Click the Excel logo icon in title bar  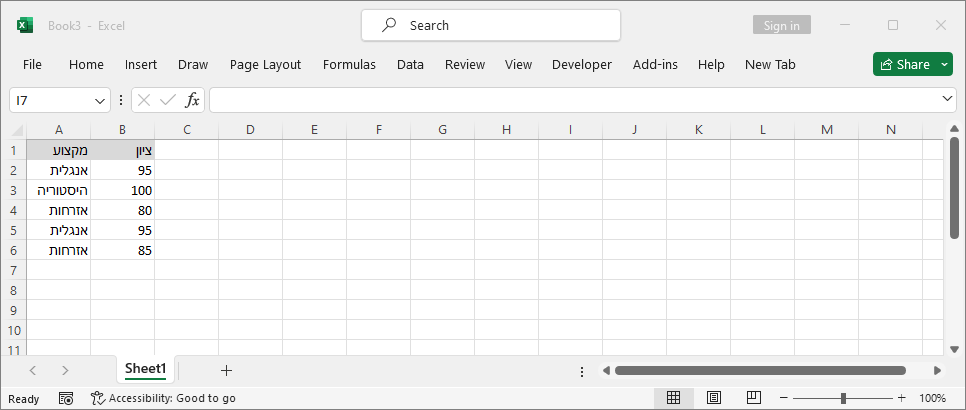(25, 25)
